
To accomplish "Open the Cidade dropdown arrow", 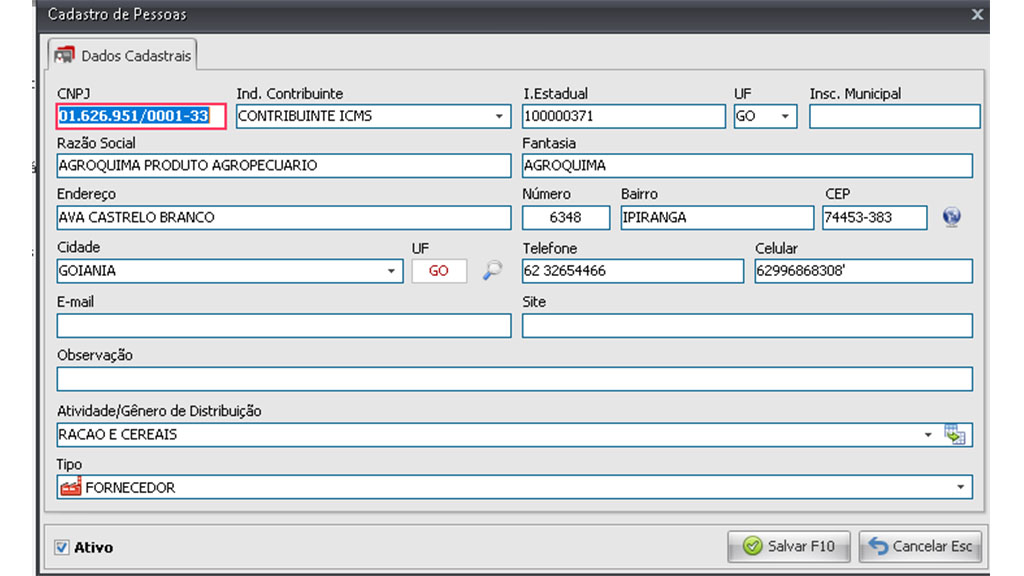I will [391, 271].
